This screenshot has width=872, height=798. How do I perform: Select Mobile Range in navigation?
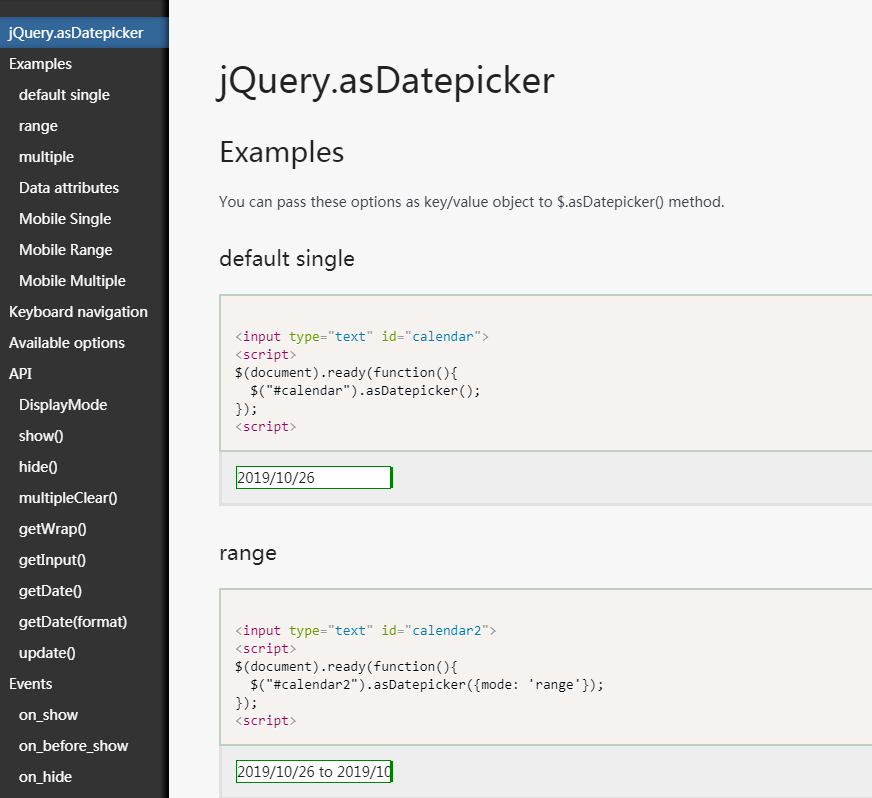[x=66, y=250]
